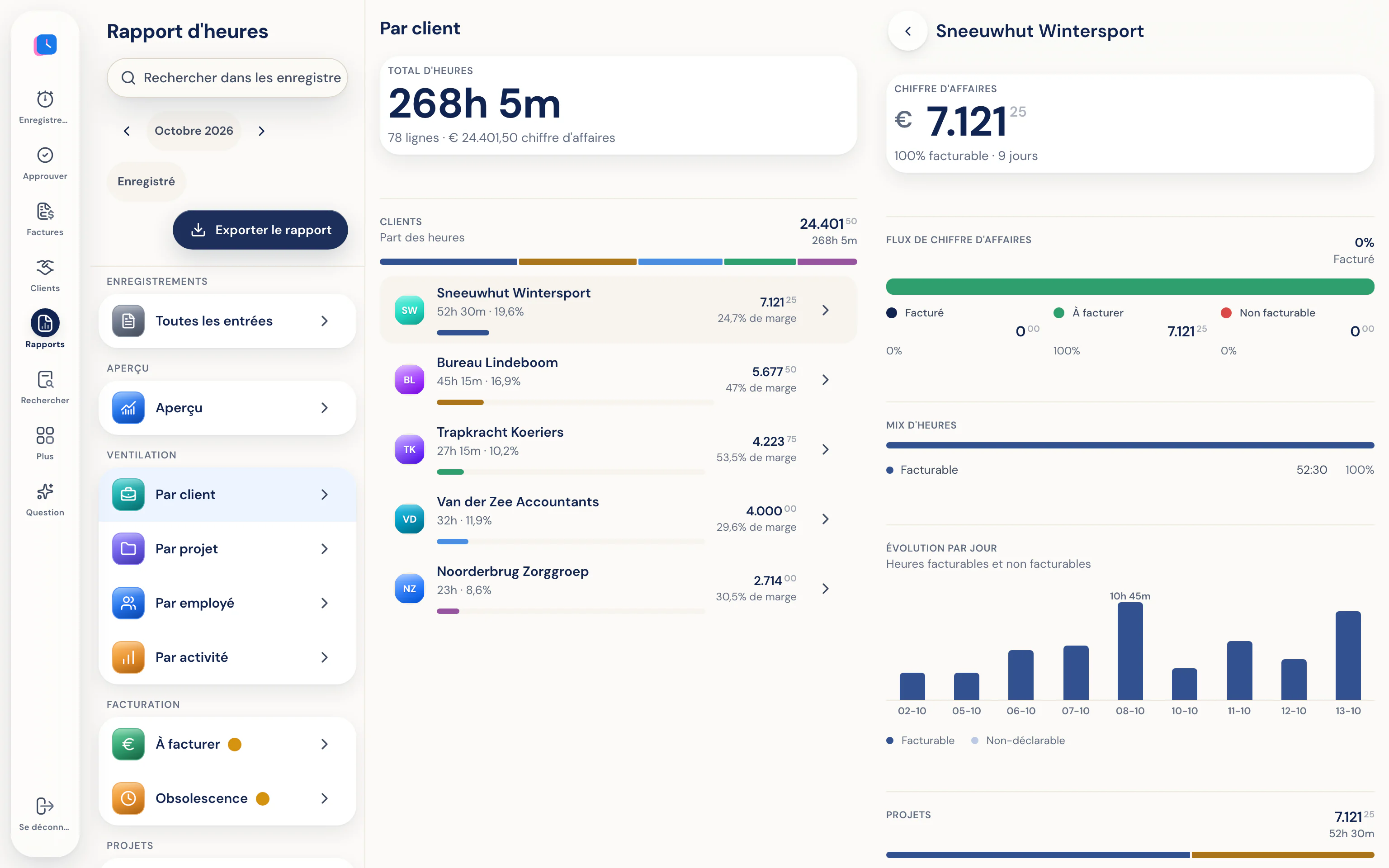Expand the À facturer chevron
This screenshot has width=1389, height=868.
[x=324, y=744]
